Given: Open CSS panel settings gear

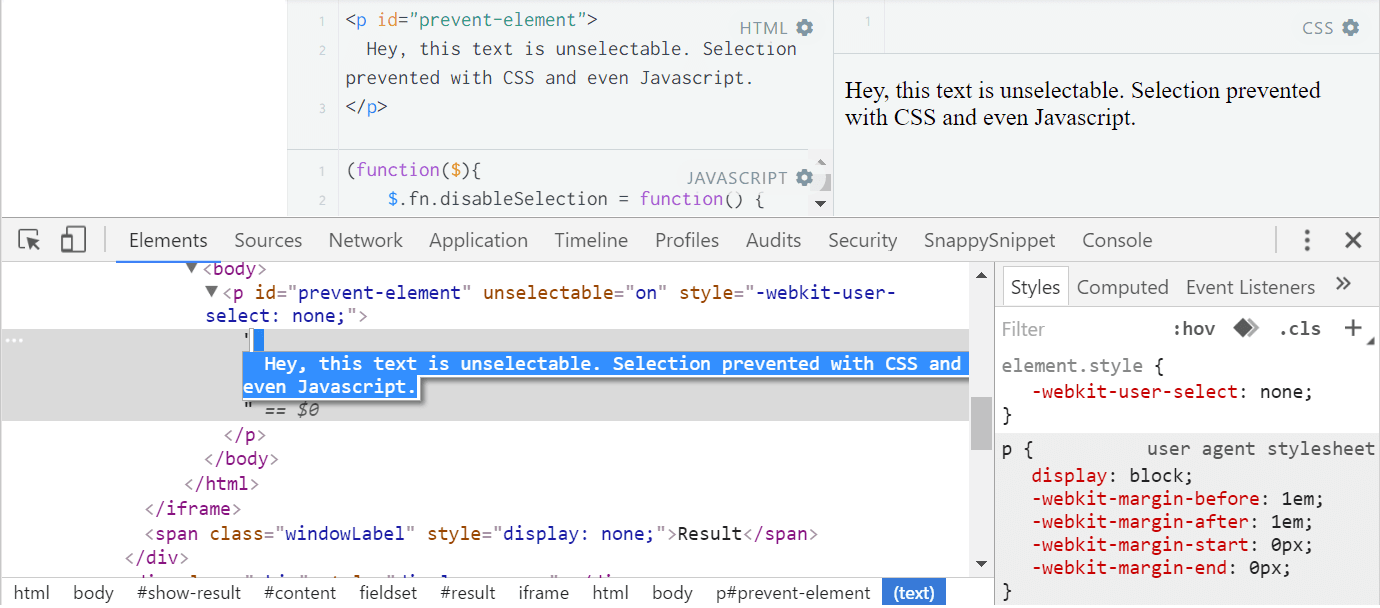Looking at the screenshot, I should (1351, 28).
